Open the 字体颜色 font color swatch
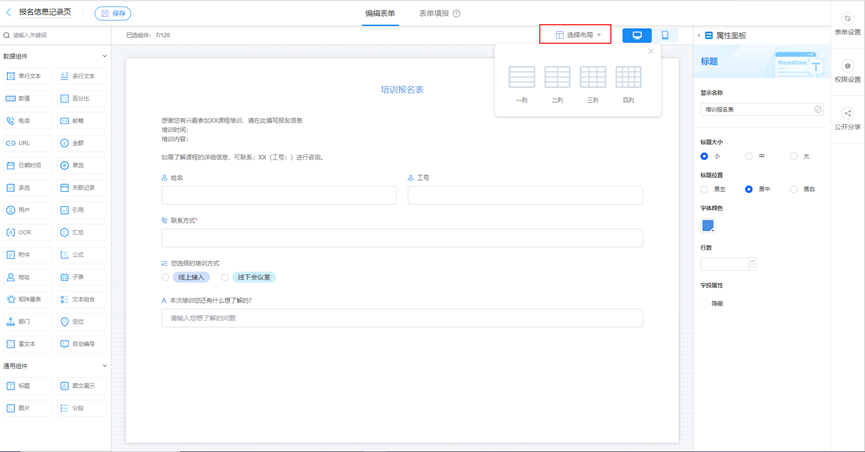The width and height of the screenshot is (865, 452). coord(708,225)
